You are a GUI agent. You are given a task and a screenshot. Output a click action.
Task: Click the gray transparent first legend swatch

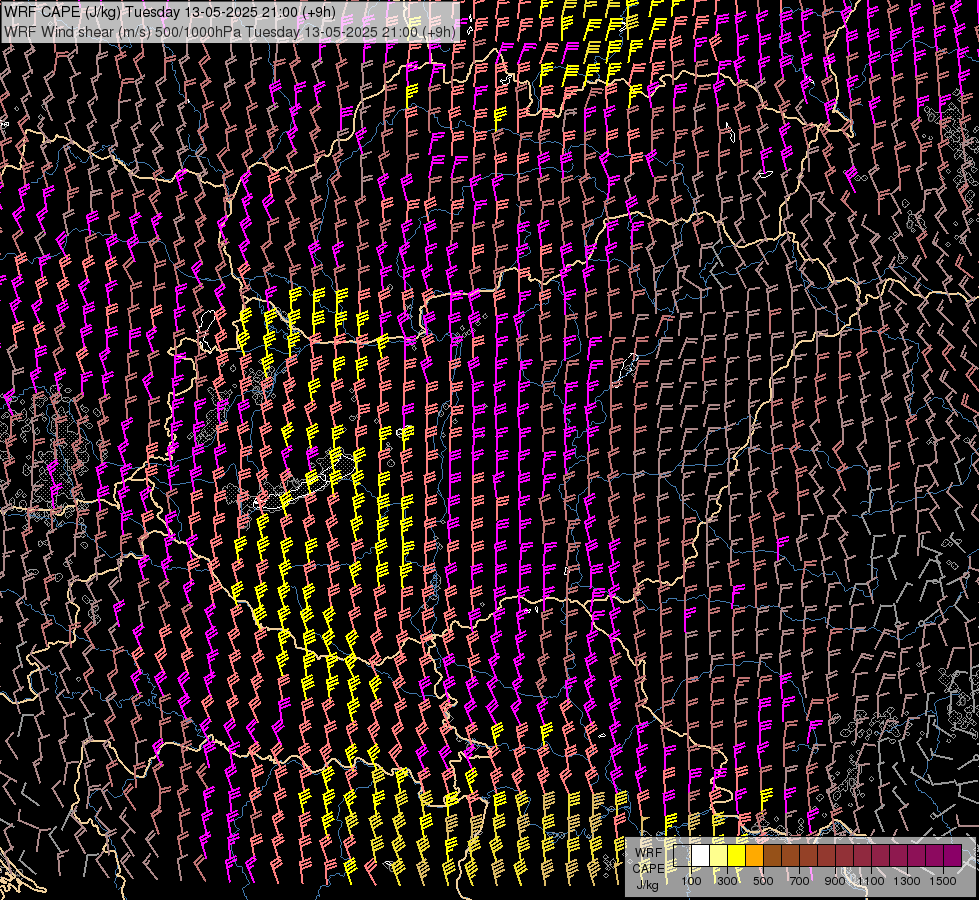[682, 856]
